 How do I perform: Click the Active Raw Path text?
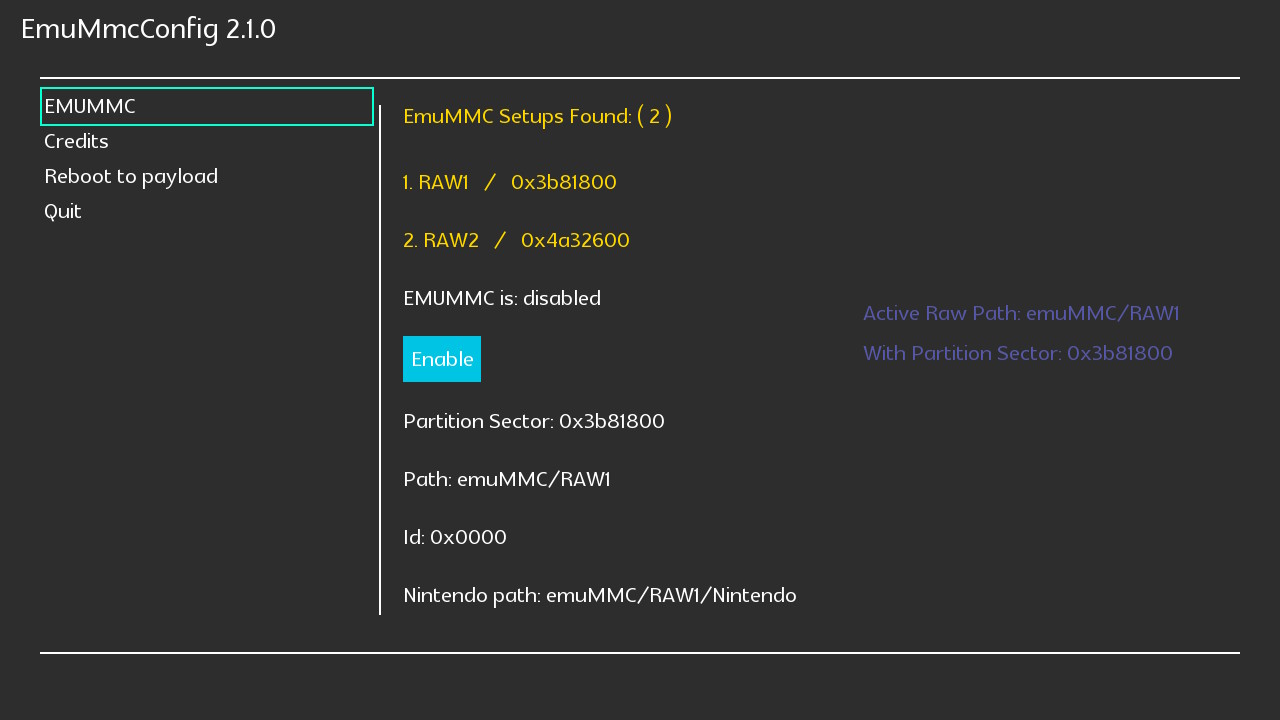pos(1021,314)
